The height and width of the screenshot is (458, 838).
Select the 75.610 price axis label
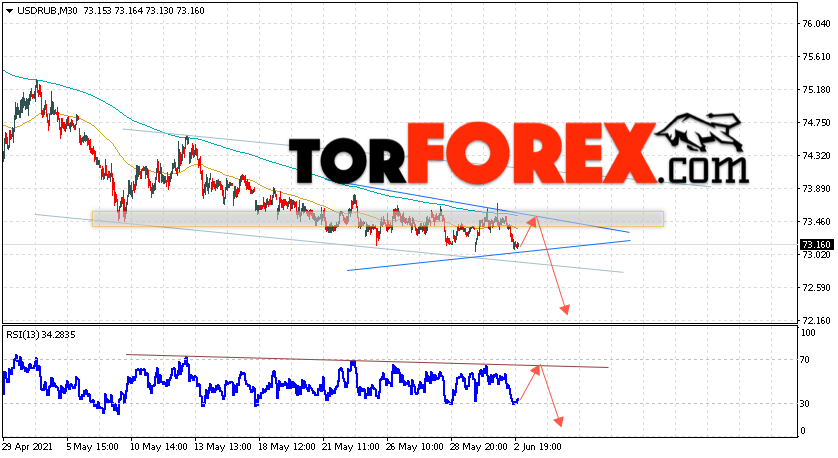coord(817,57)
